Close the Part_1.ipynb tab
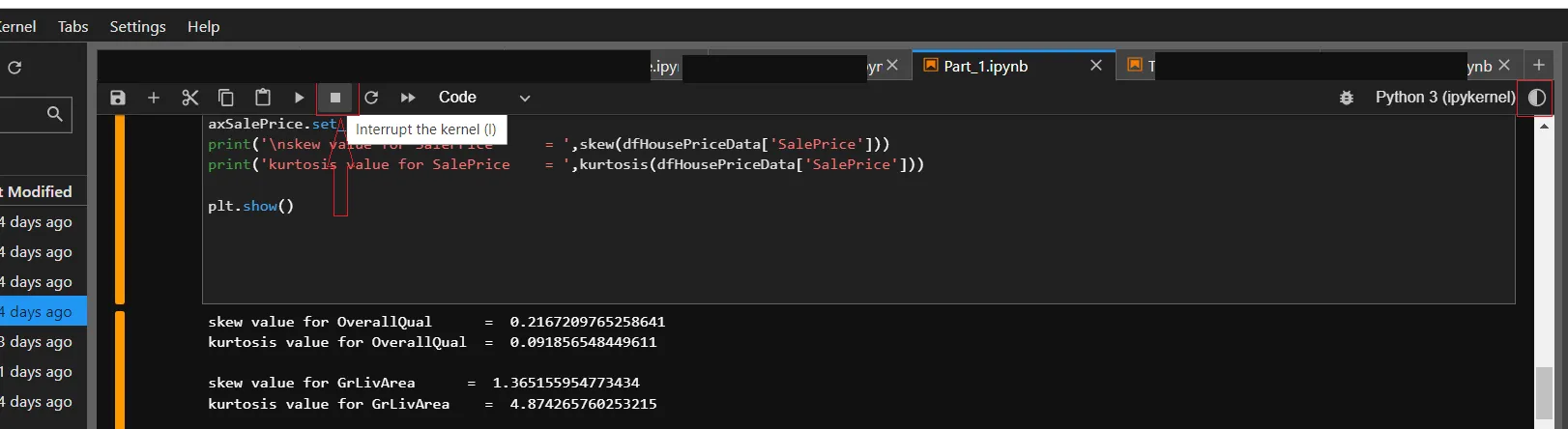Screen dimensions: 1568x429 [1095, 66]
